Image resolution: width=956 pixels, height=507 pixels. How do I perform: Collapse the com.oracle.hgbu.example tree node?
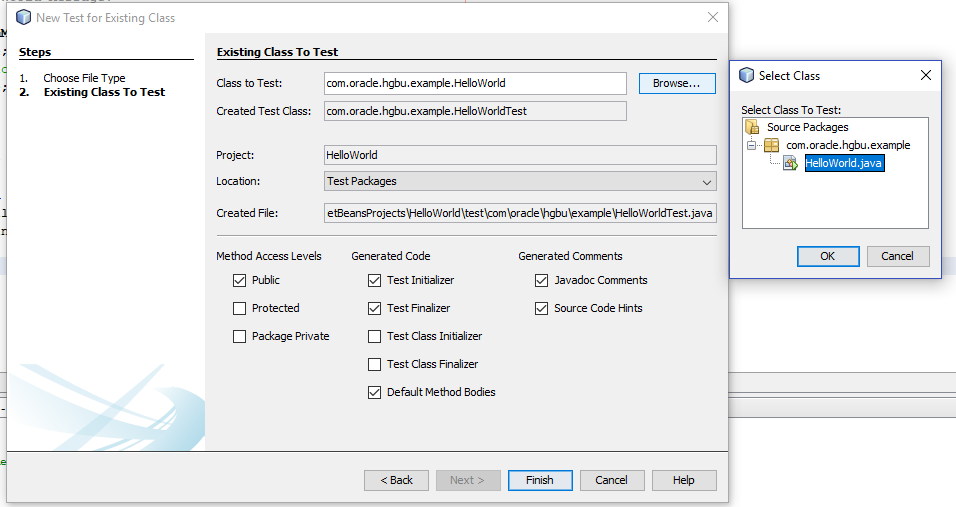click(752, 146)
